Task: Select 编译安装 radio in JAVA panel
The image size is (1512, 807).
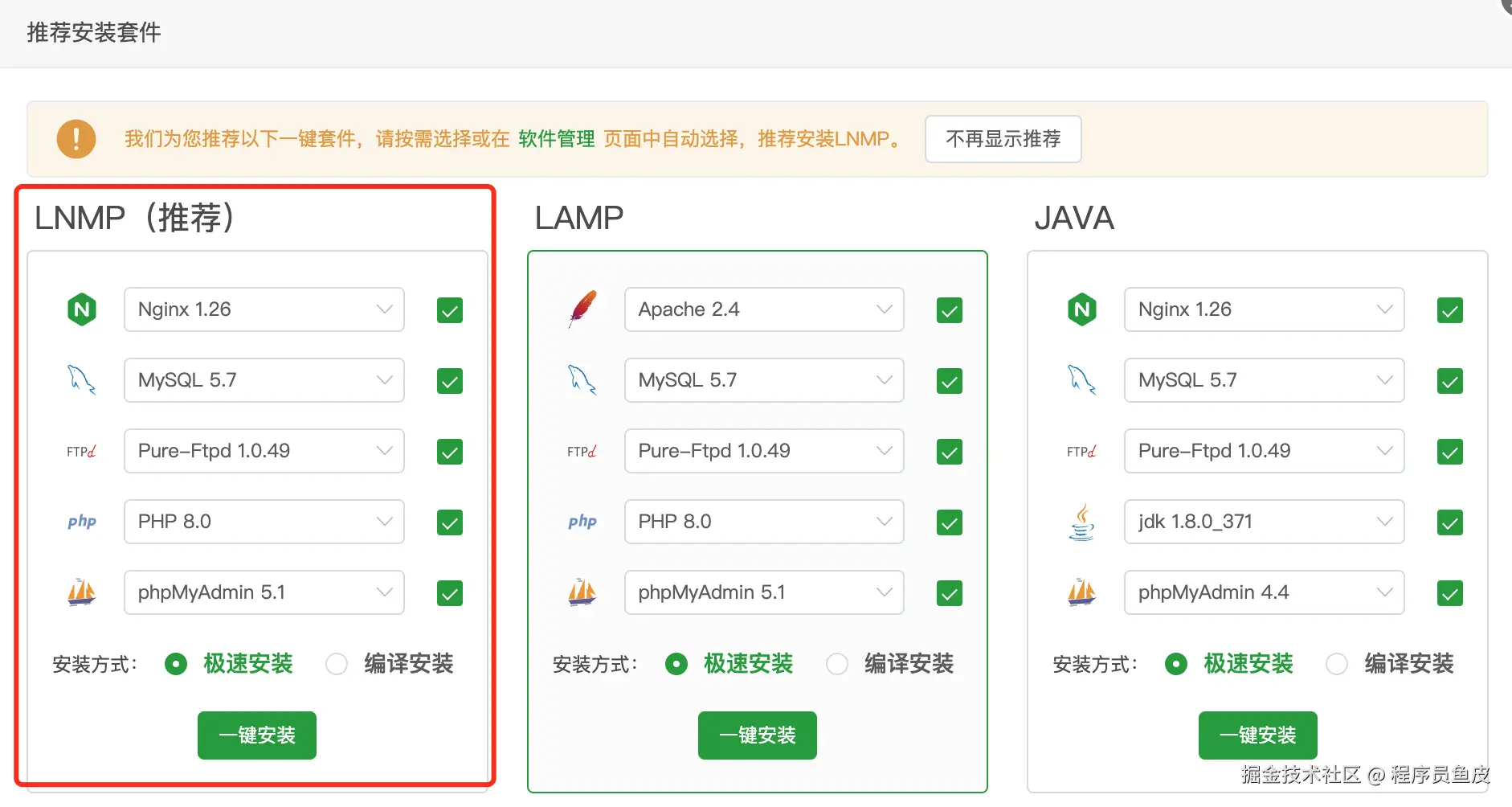Action: pyautogui.click(x=1337, y=664)
